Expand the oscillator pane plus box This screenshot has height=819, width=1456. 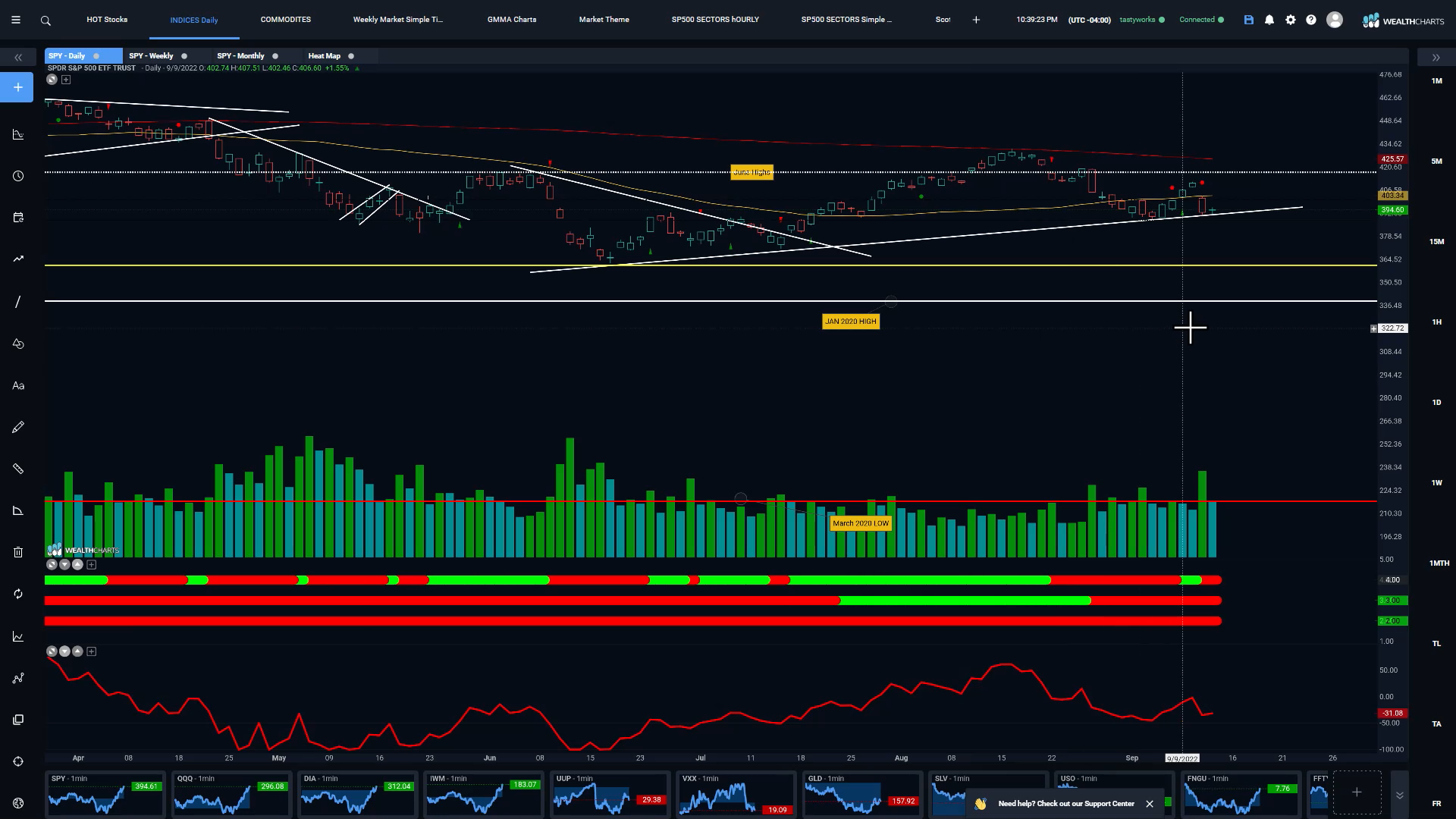(91, 651)
